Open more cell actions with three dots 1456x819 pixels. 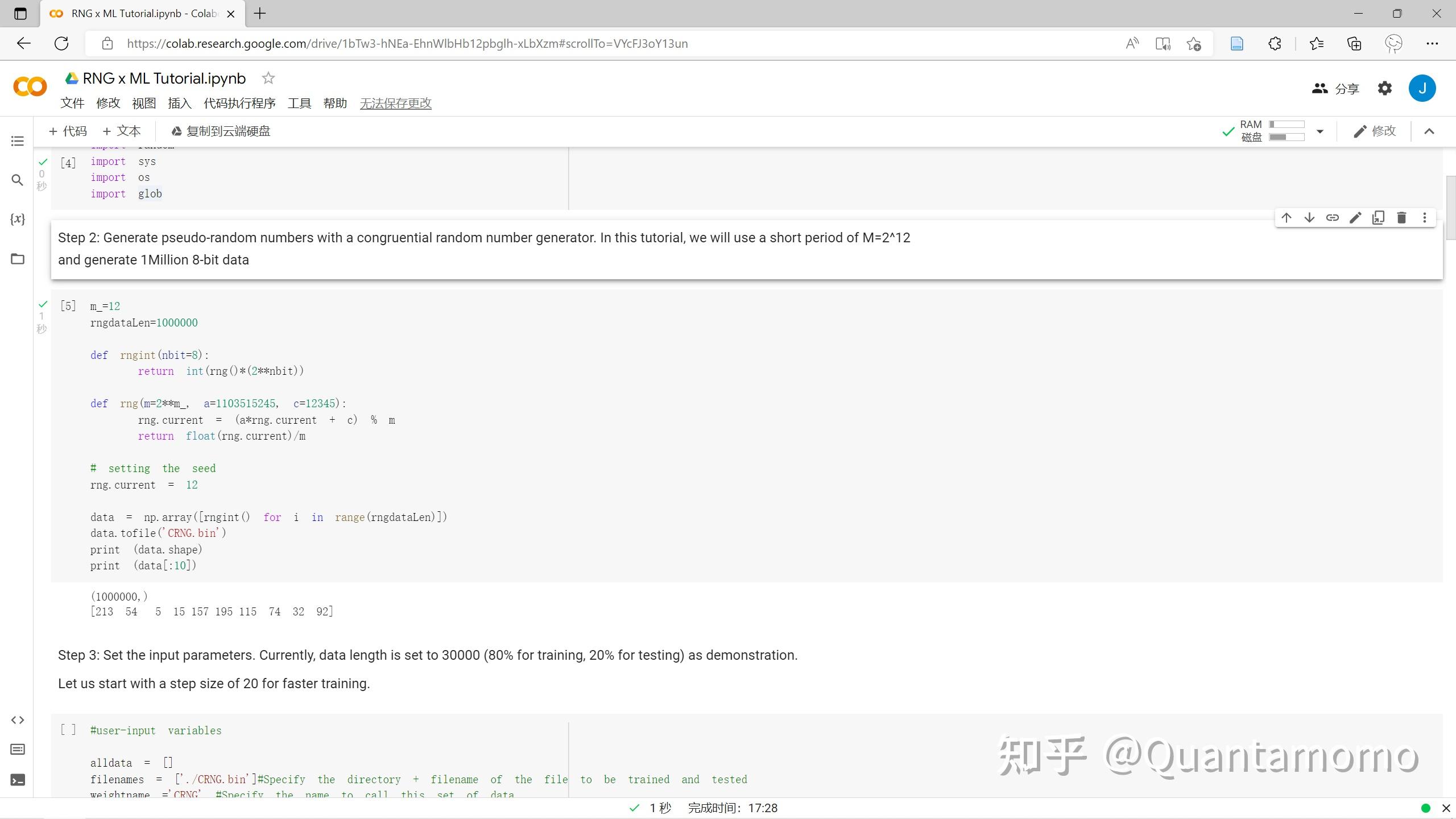tap(1425, 217)
